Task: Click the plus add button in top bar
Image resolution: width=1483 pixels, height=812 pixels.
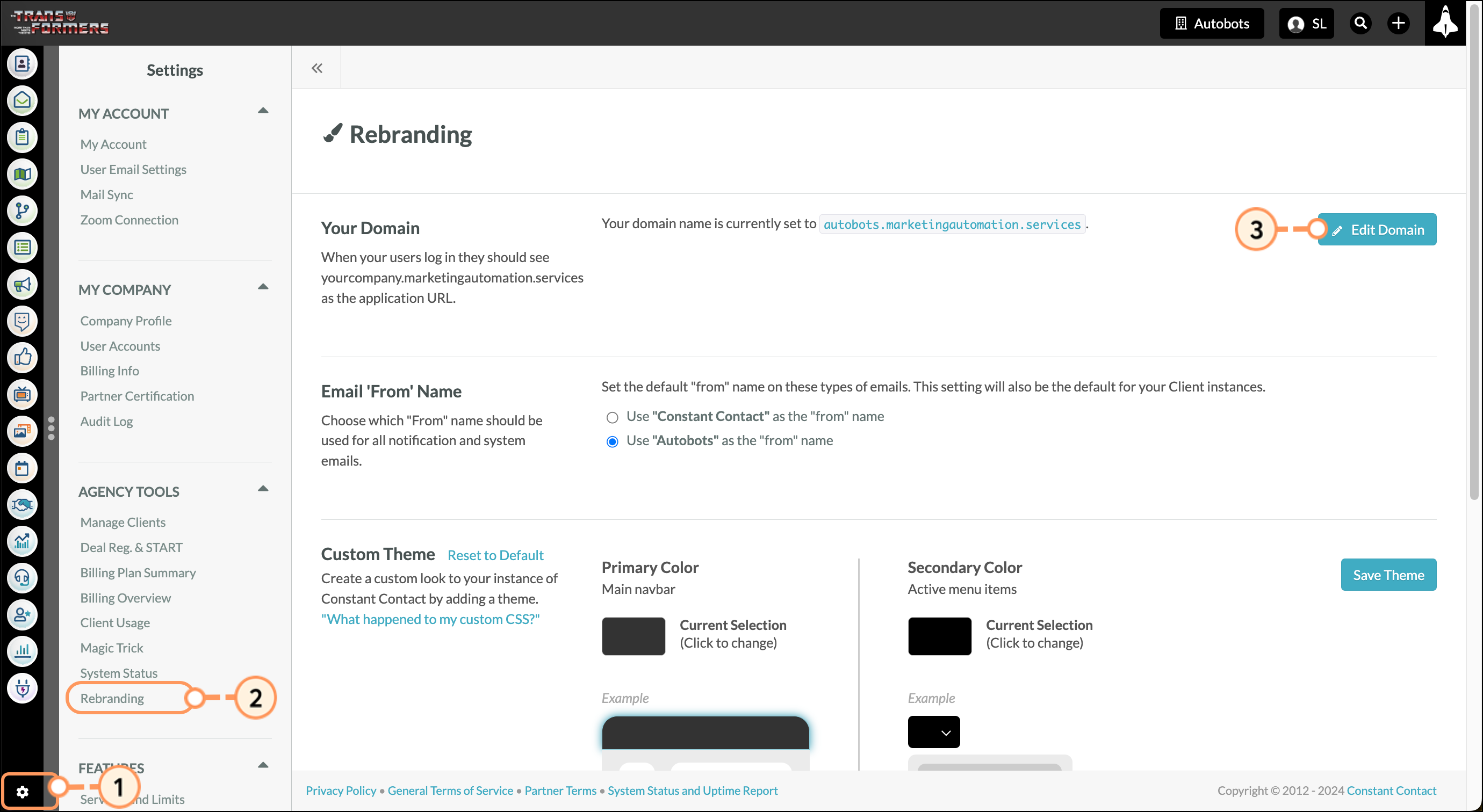Action: (x=1398, y=23)
